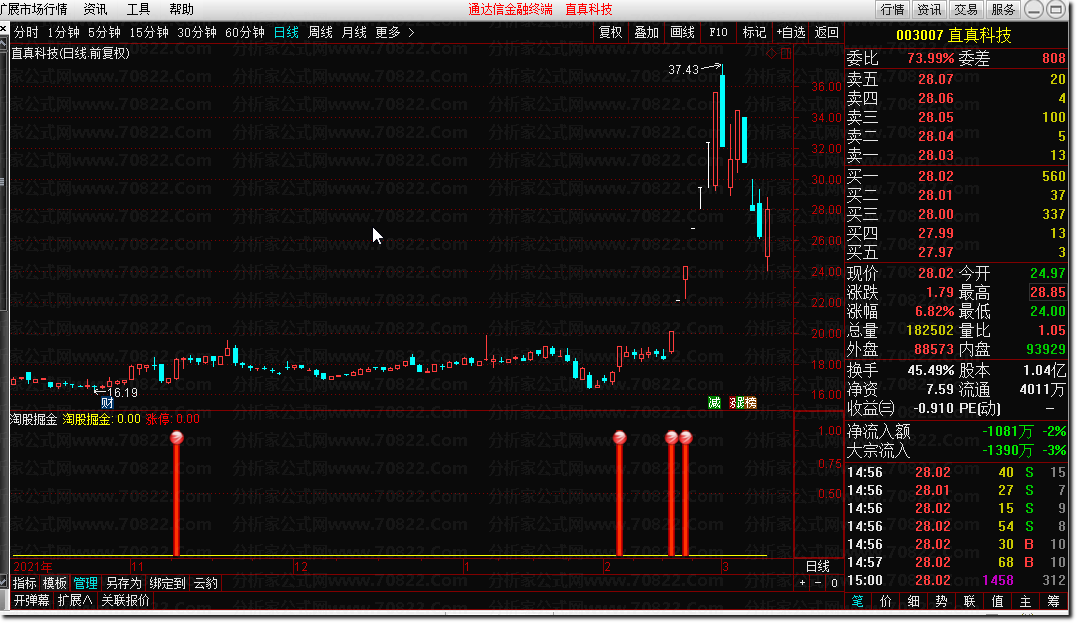This screenshot has width=1078, height=623.
Task: Click the 财 finance marker icon
Action: [107, 403]
